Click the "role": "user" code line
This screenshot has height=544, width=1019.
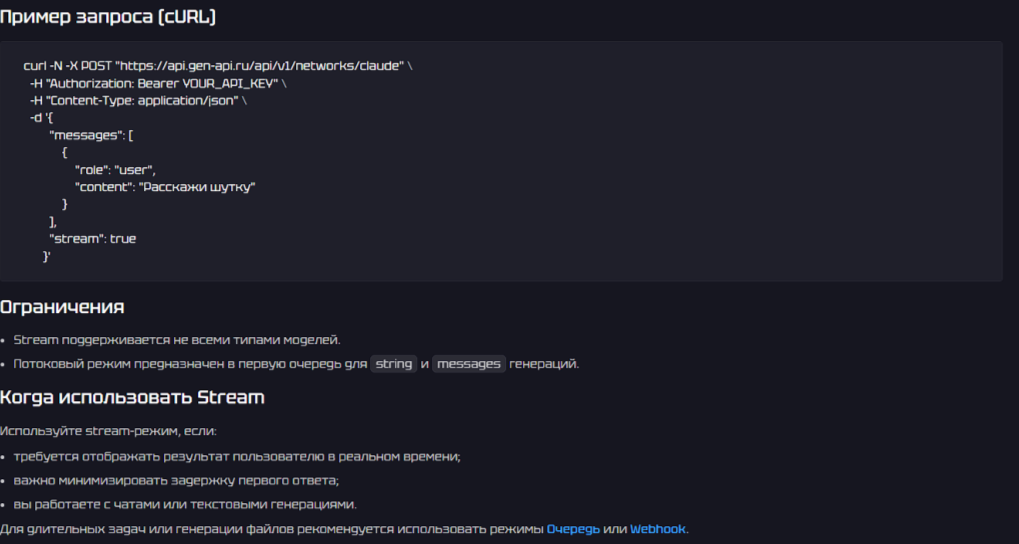pos(115,170)
